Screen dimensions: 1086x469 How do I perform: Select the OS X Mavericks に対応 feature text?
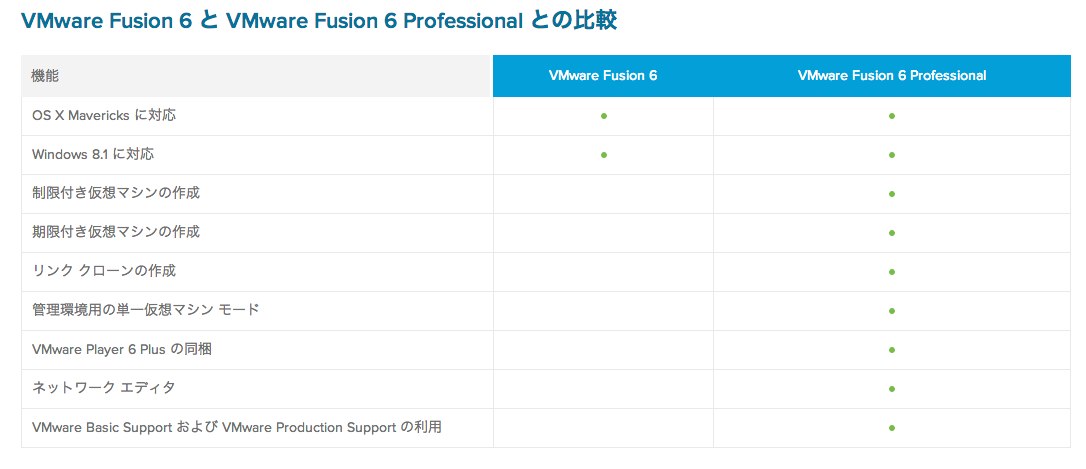(104, 115)
